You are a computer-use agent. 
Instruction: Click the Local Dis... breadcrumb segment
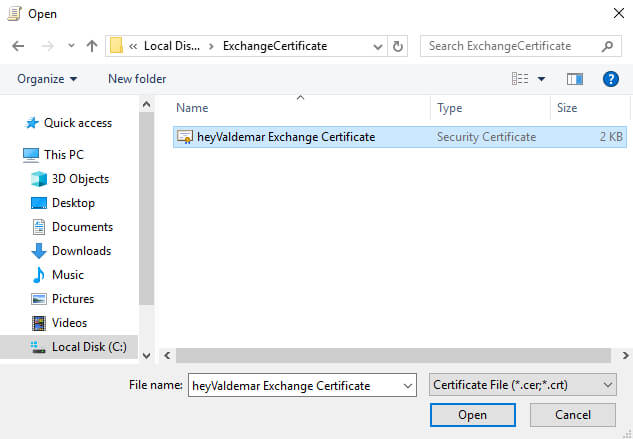[x=172, y=46]
